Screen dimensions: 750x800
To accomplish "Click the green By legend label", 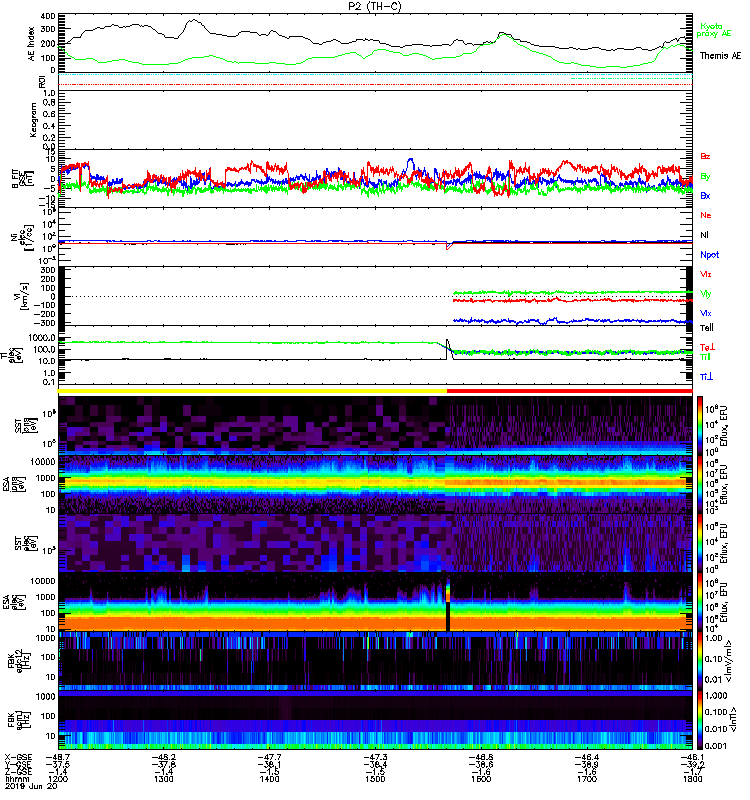I will pyautogui.click(x=705, y=176).
